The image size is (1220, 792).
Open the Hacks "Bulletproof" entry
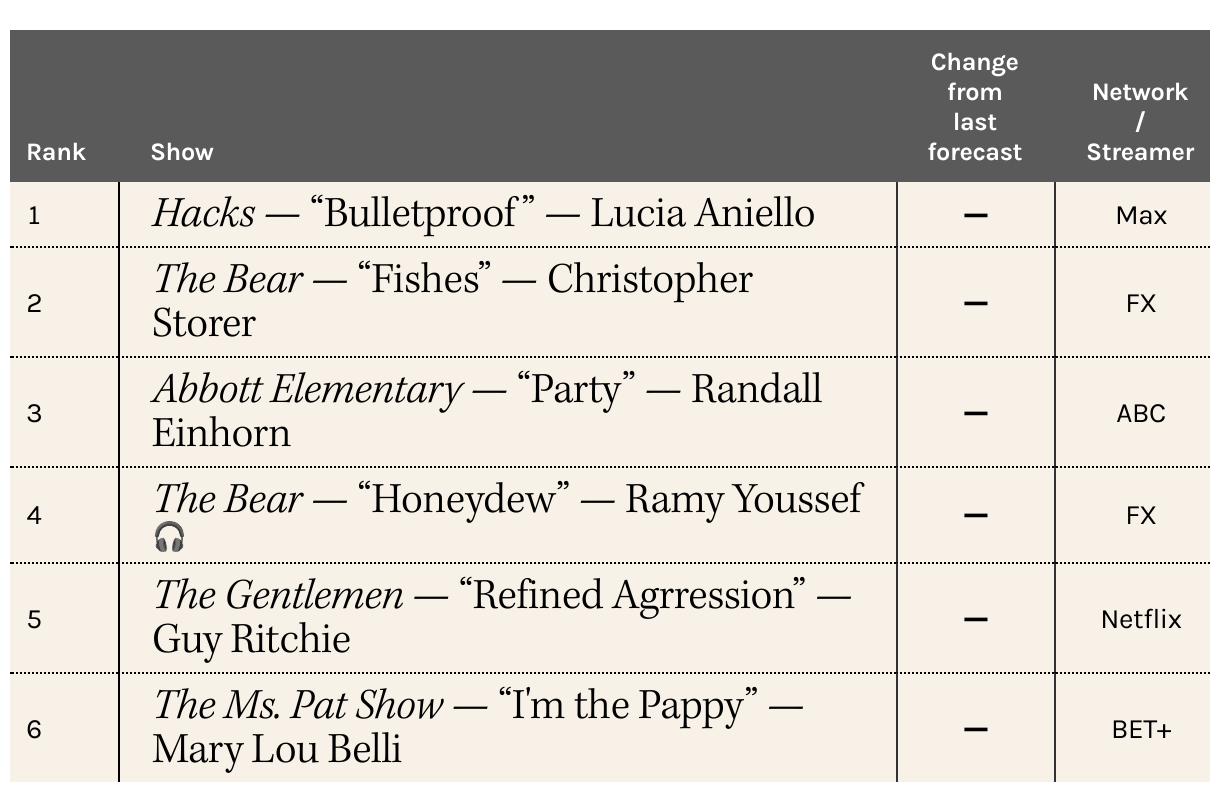[483, 213]
